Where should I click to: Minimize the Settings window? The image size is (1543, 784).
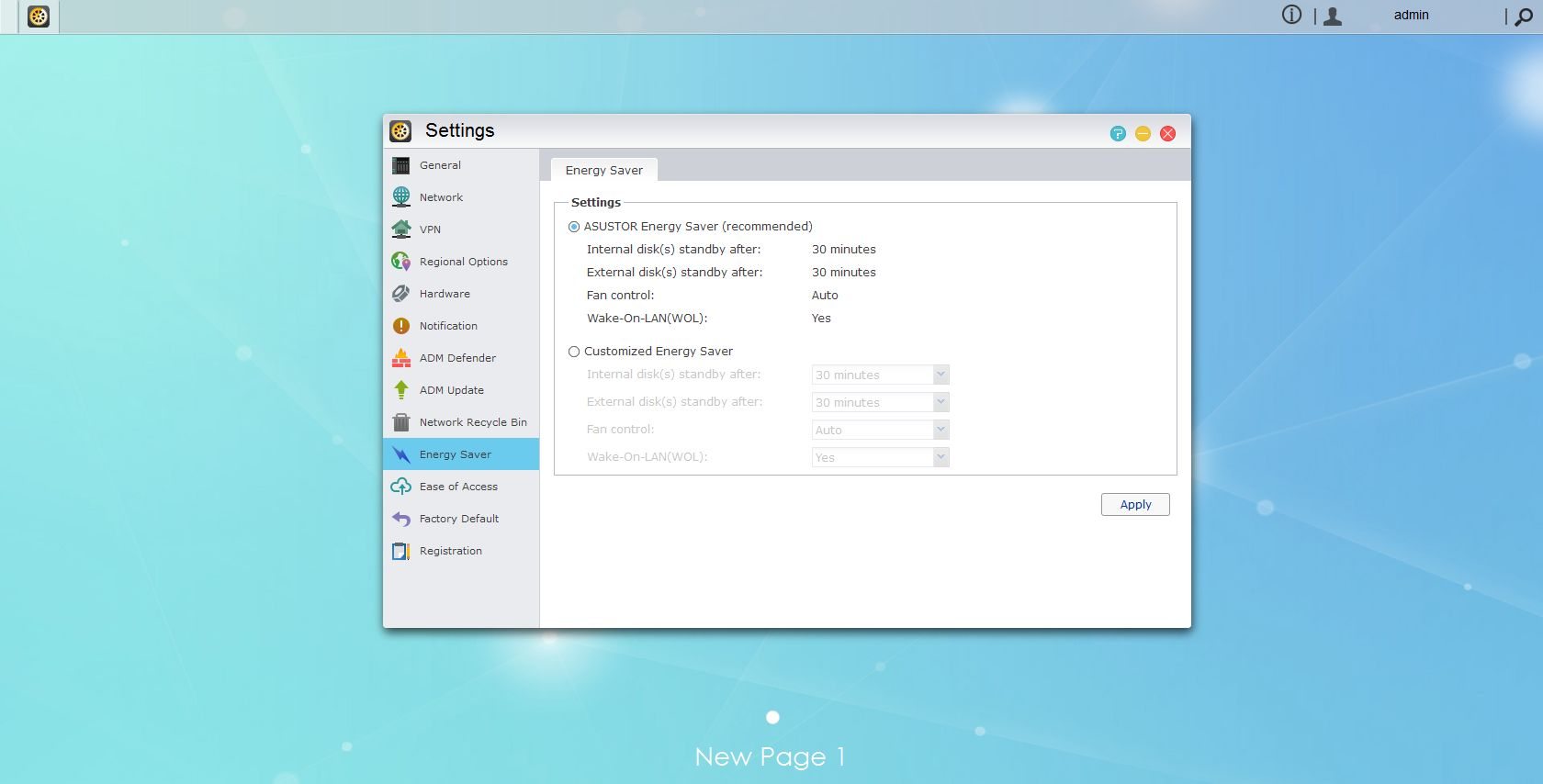pyautogui.click(x=1143, y=134)
